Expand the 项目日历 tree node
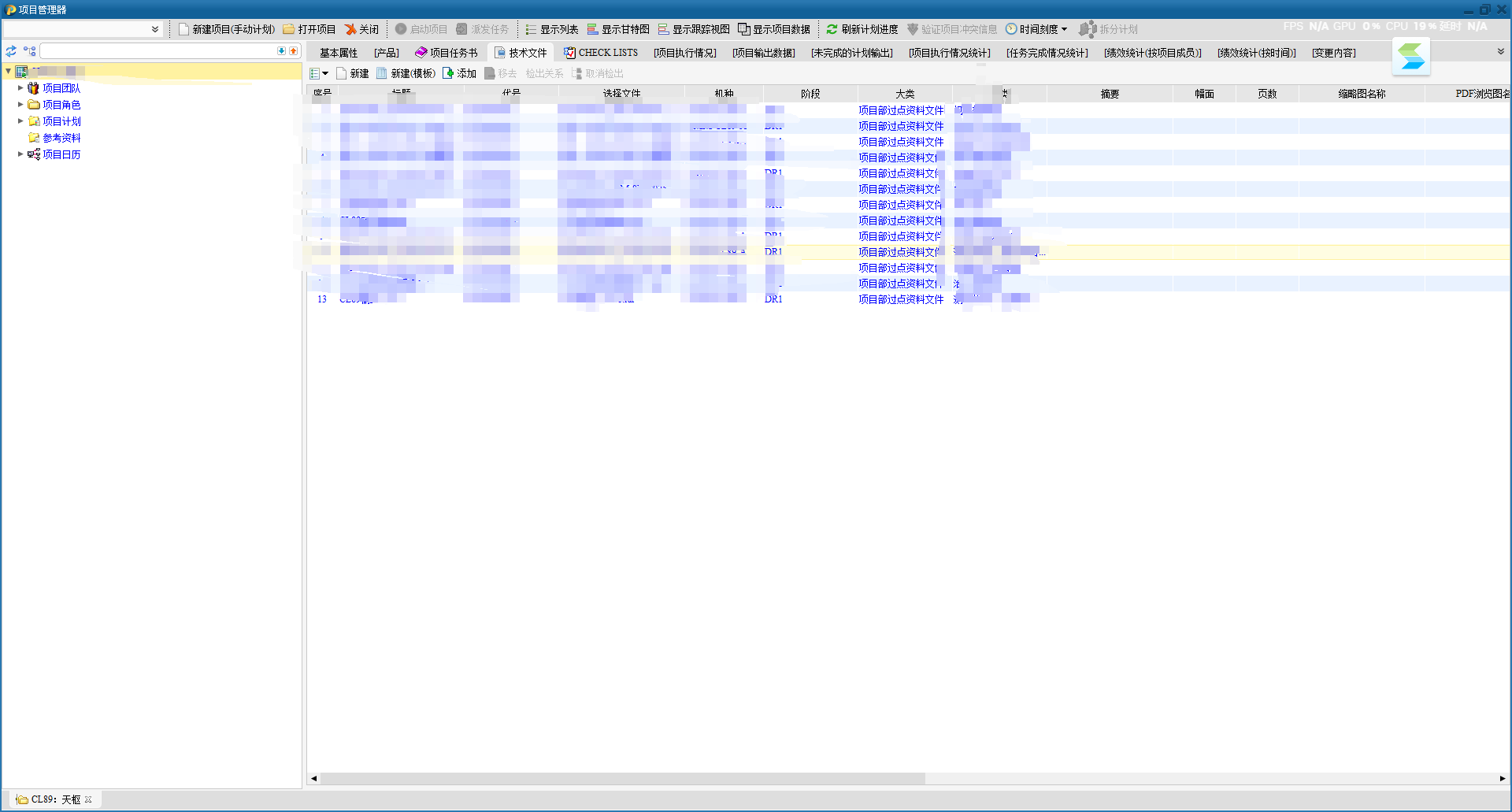Image resolution: width=1512 pixels, height=812 pixels. pyautogui.click(x=20, y=154)
